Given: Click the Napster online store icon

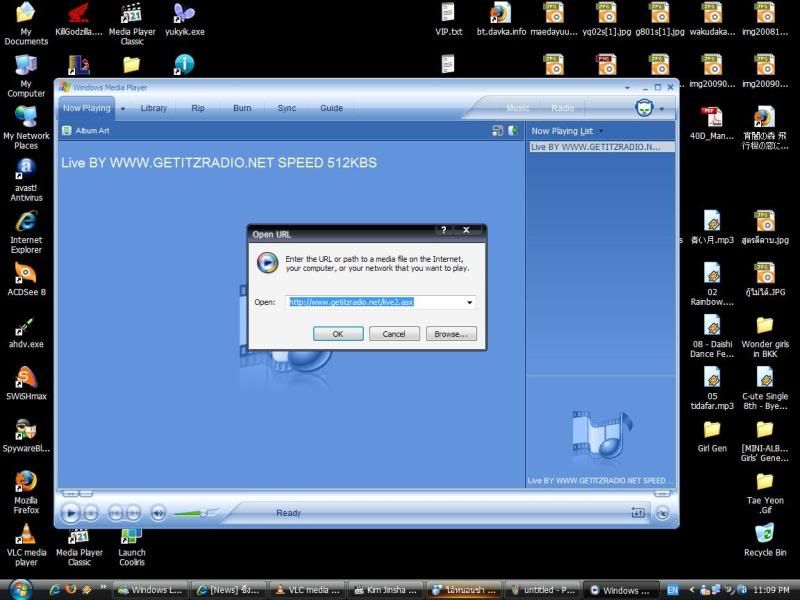Looking at the screenshot, I should coord(644,108).
